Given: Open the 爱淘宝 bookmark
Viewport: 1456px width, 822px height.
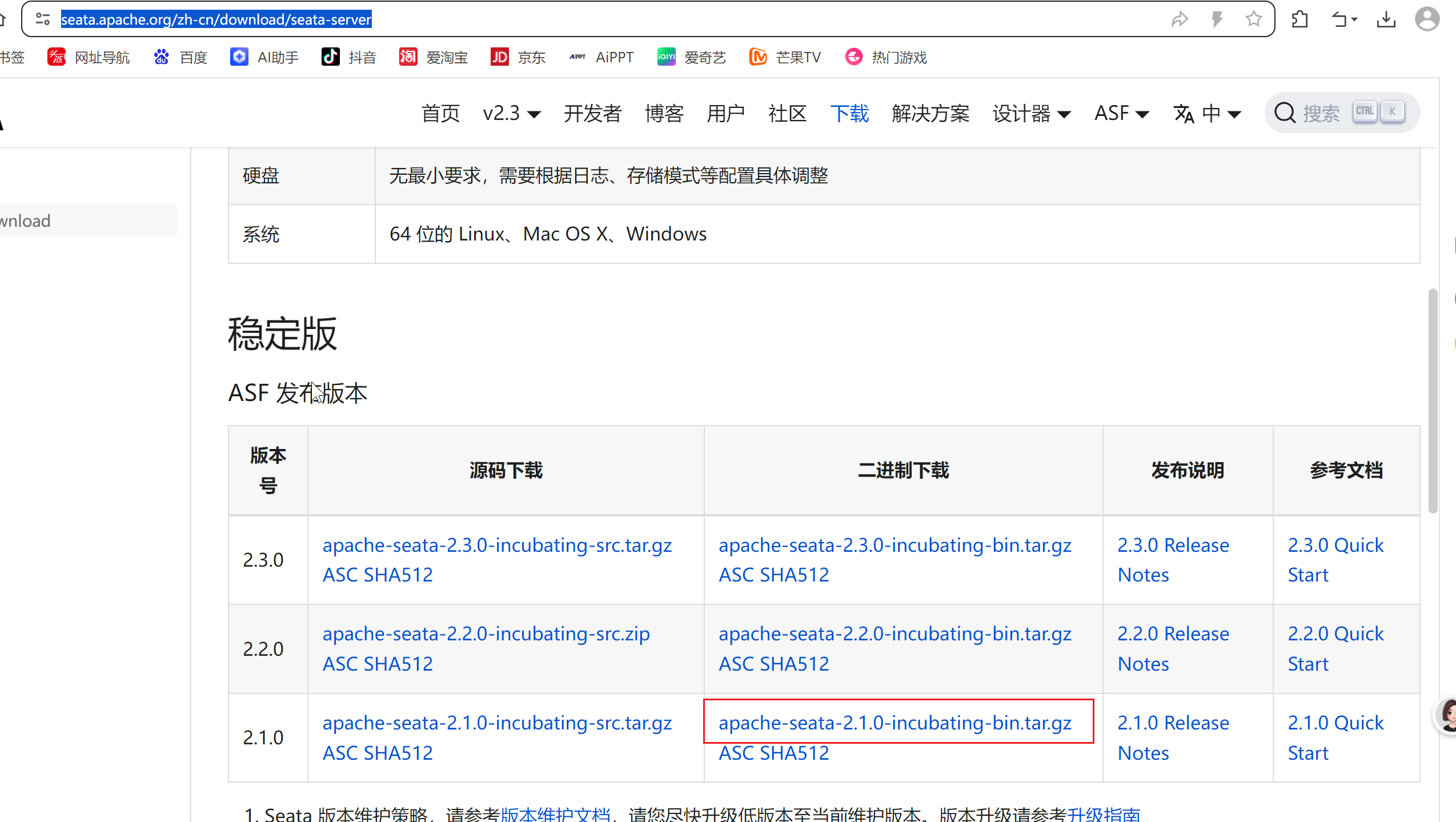Looking at the screenshot, I should pos(434,57).
